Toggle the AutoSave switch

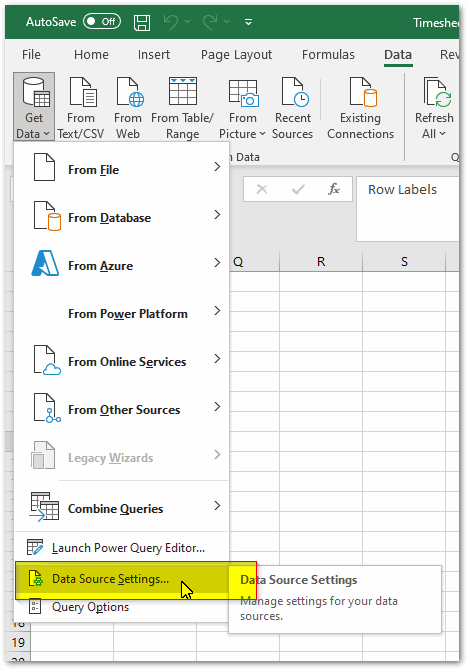tap(102, 22)
